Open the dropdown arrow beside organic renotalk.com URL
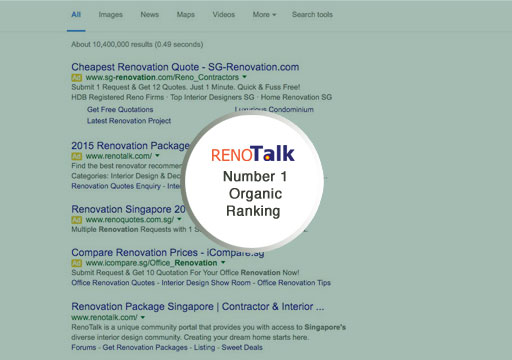512x360 pixels. tap(143, 317)
